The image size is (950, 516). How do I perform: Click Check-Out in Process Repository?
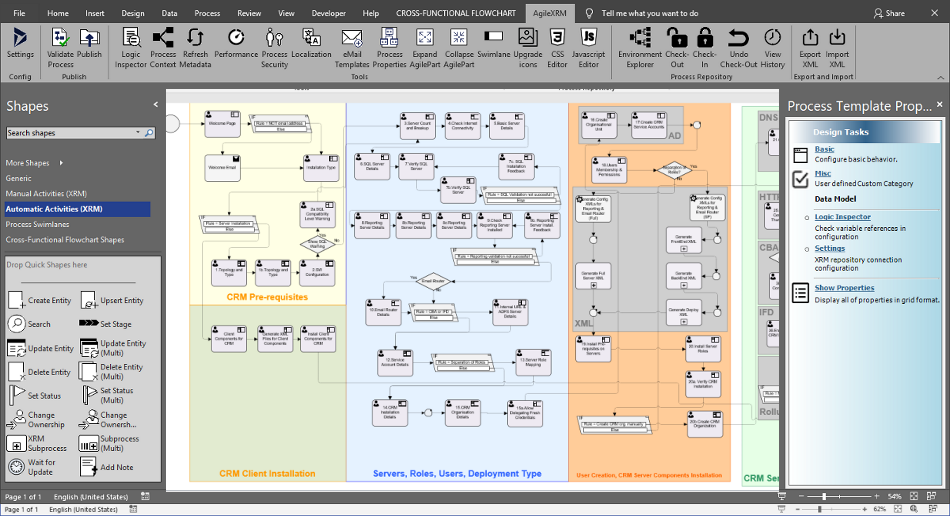tap(677, 48)
